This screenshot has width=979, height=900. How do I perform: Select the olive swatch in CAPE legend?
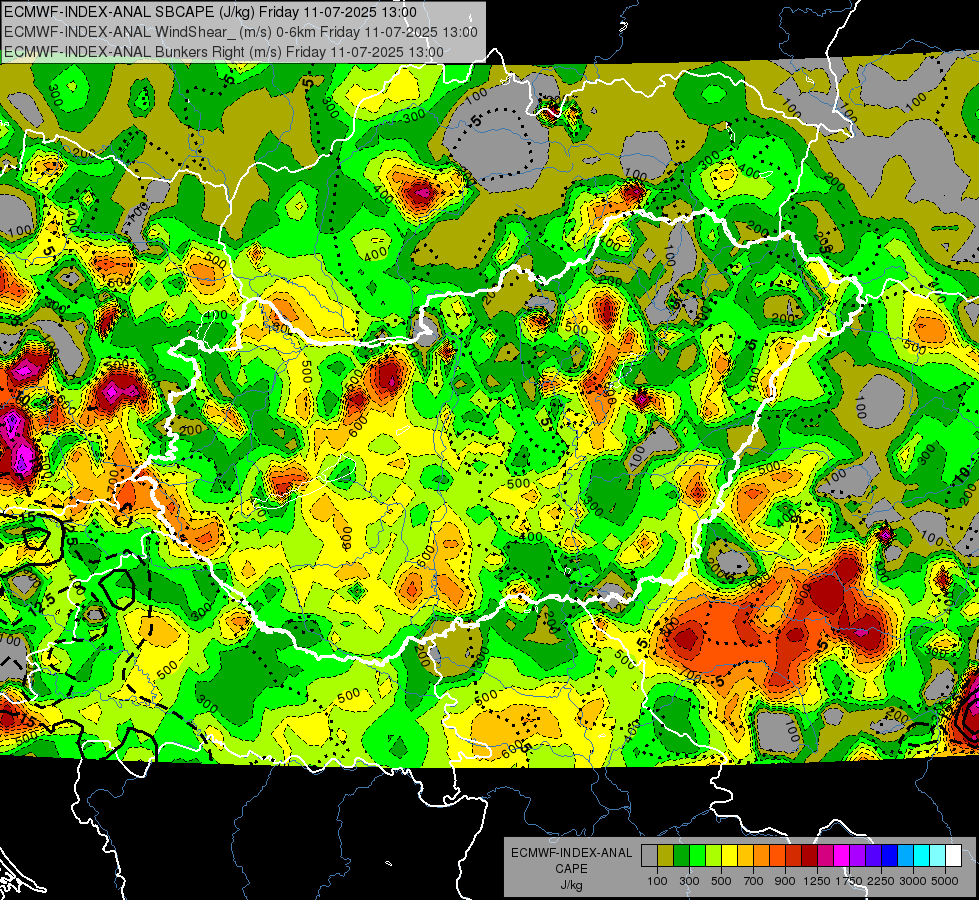666,856
